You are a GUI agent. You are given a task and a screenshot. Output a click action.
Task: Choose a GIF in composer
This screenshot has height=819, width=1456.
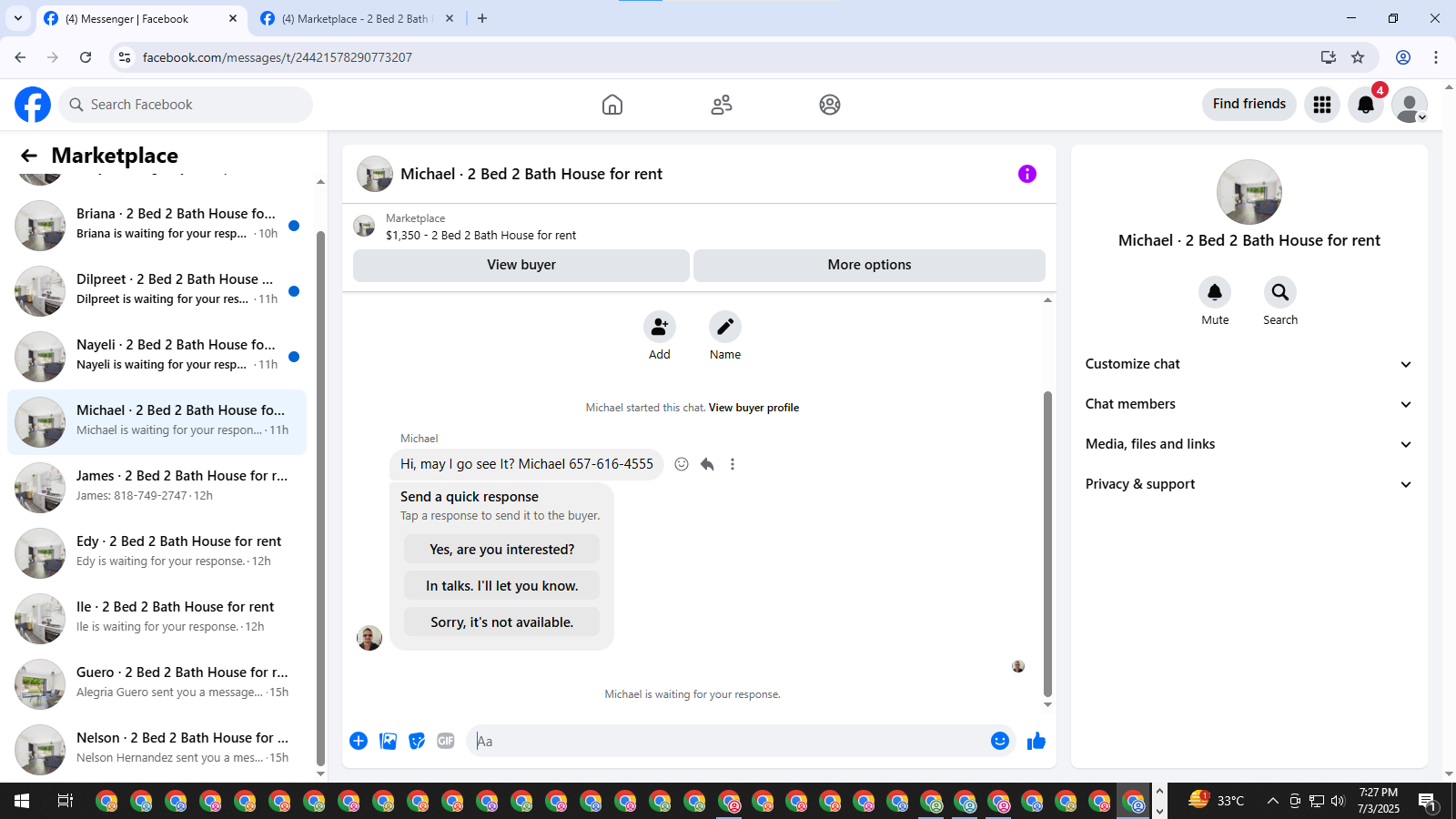coord(446,741)
